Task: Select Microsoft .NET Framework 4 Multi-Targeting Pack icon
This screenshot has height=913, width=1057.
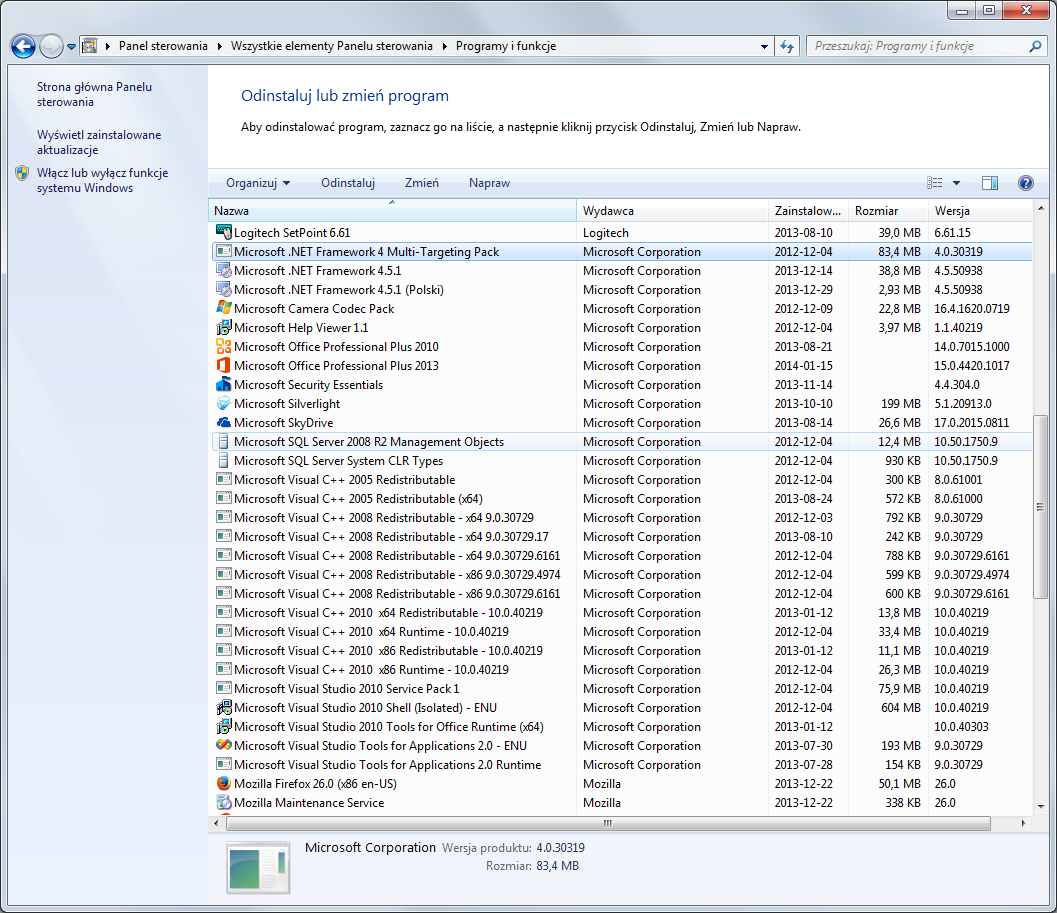Action: pos(224,252)
